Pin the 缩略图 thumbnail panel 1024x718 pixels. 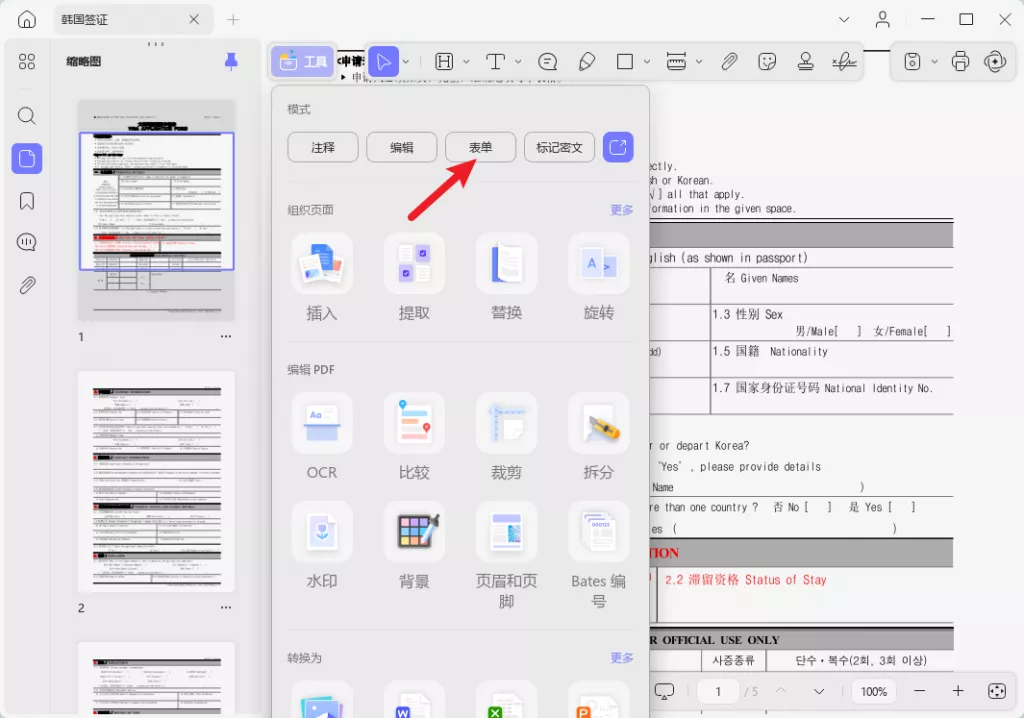click(x=230, y=61)
